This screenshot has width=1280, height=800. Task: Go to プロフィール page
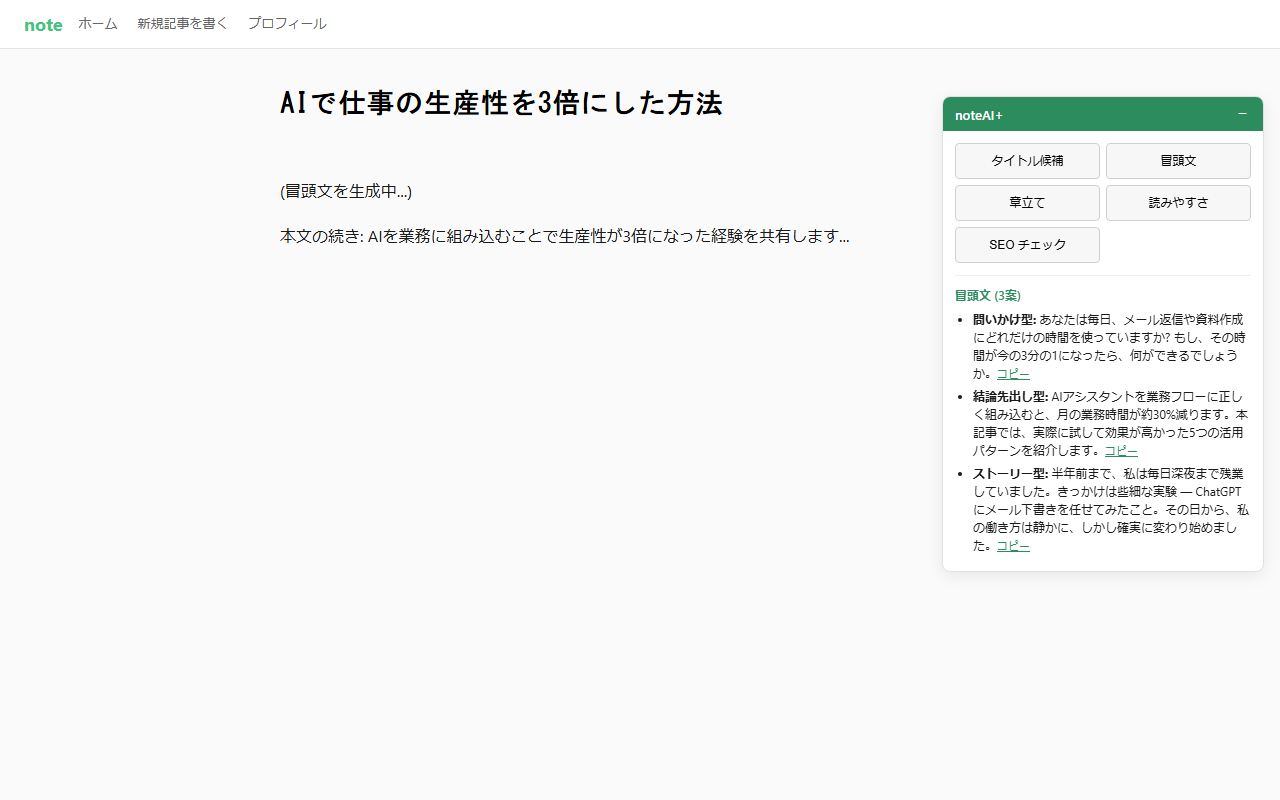pyautogui.click(x=287, y=24)
